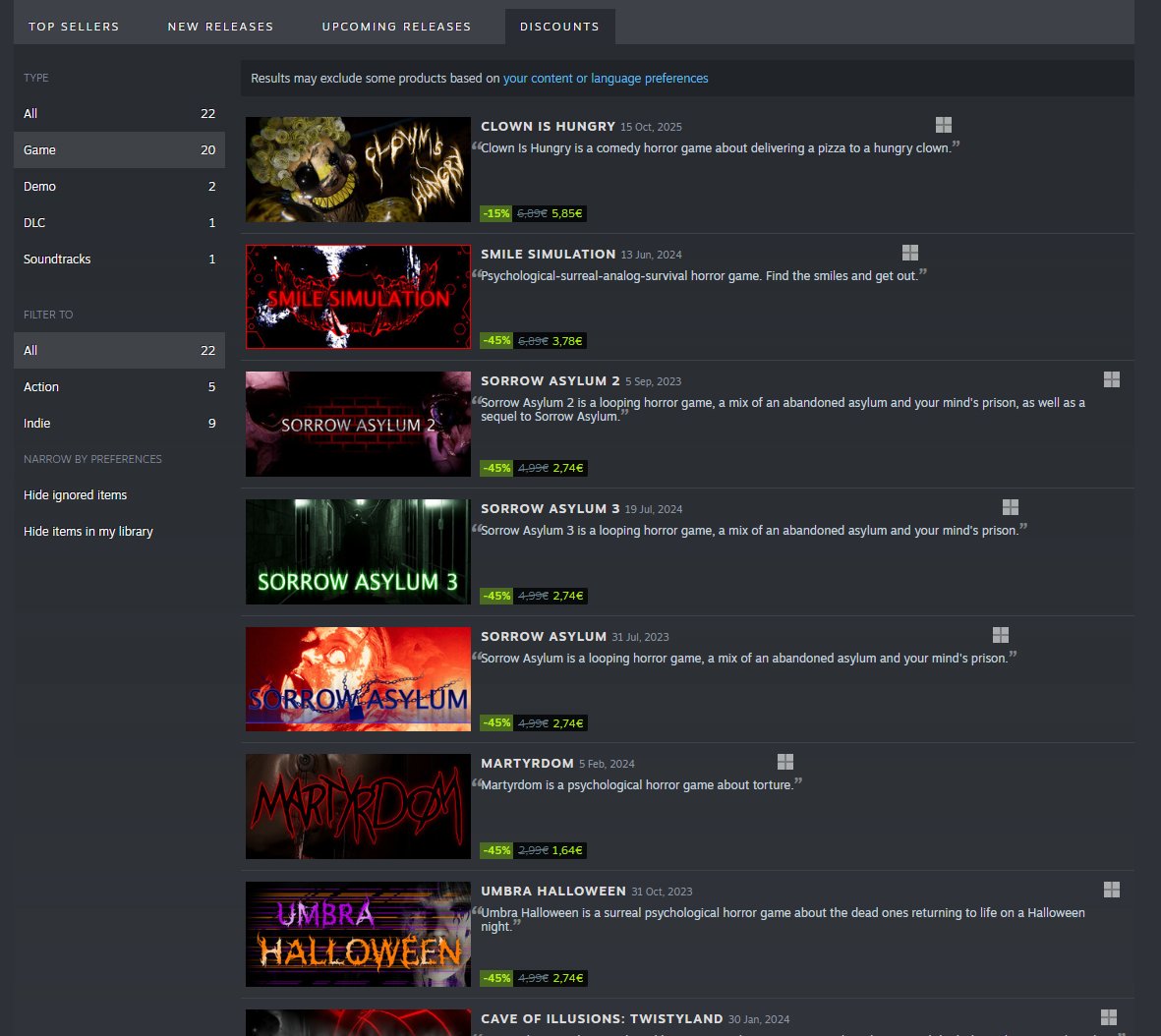Click Windows platform icon in Umbra Halloween row
This screenshot has width=1161, height=1036.
click(1112, 890)
